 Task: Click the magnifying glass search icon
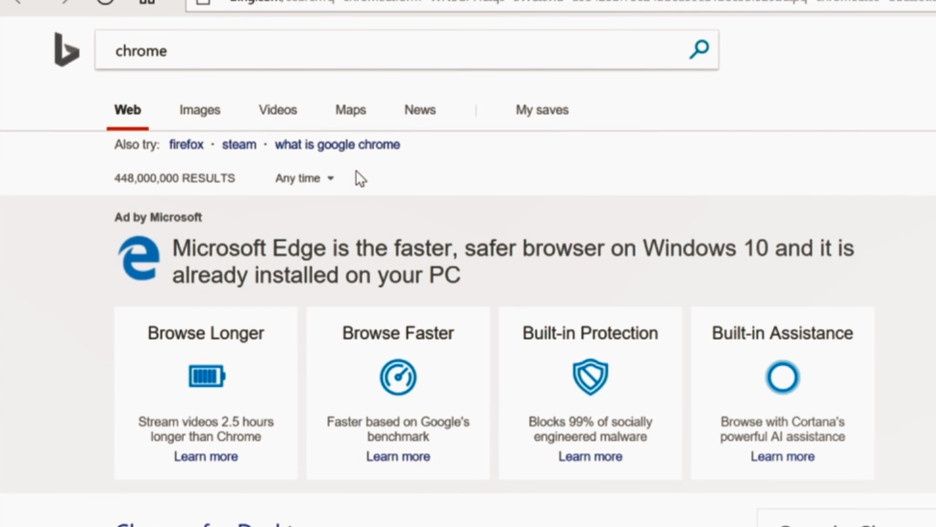pos(699,50)
